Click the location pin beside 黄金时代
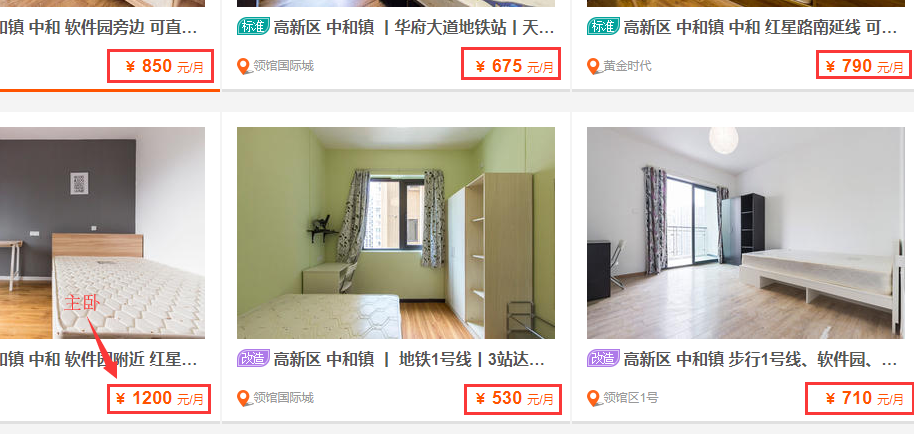The height and width of the screenshot is (434, 914). [x=594, y=66]
